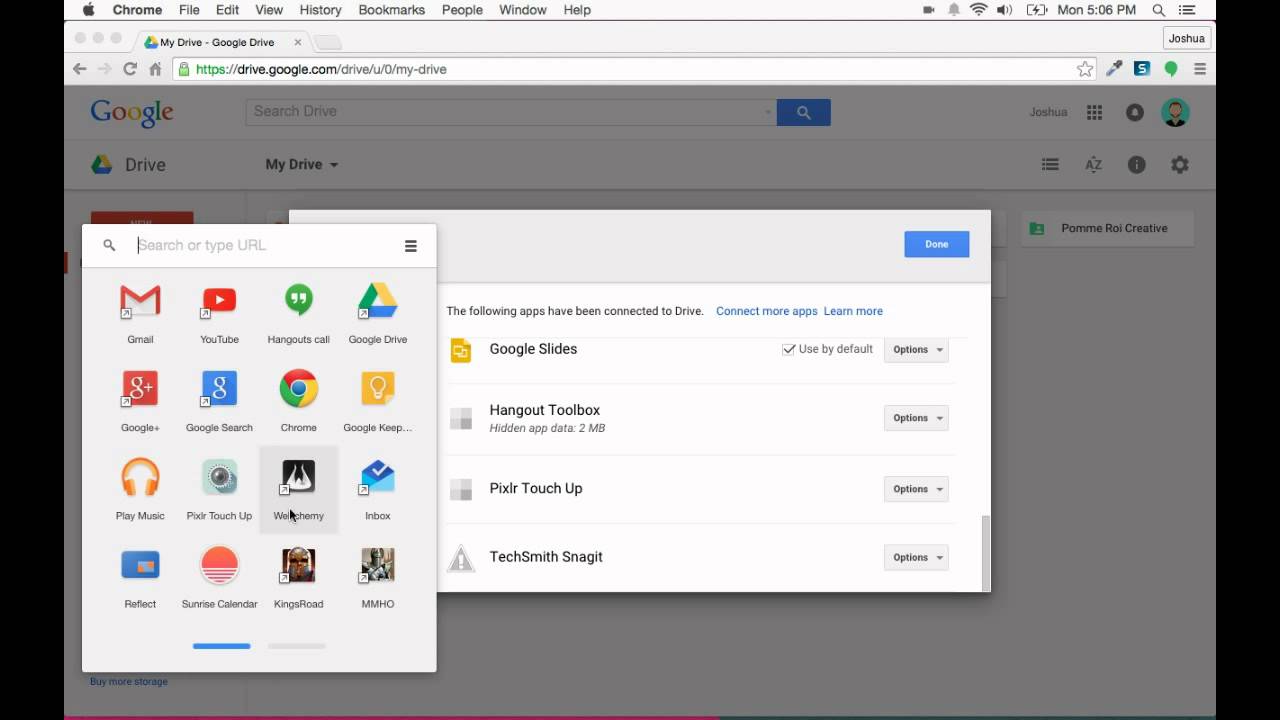The height and width of the screenshot is (720, 1280).
Task: Open Options dropdown for TechSmith Snagit
Action: tap(916, 557)
